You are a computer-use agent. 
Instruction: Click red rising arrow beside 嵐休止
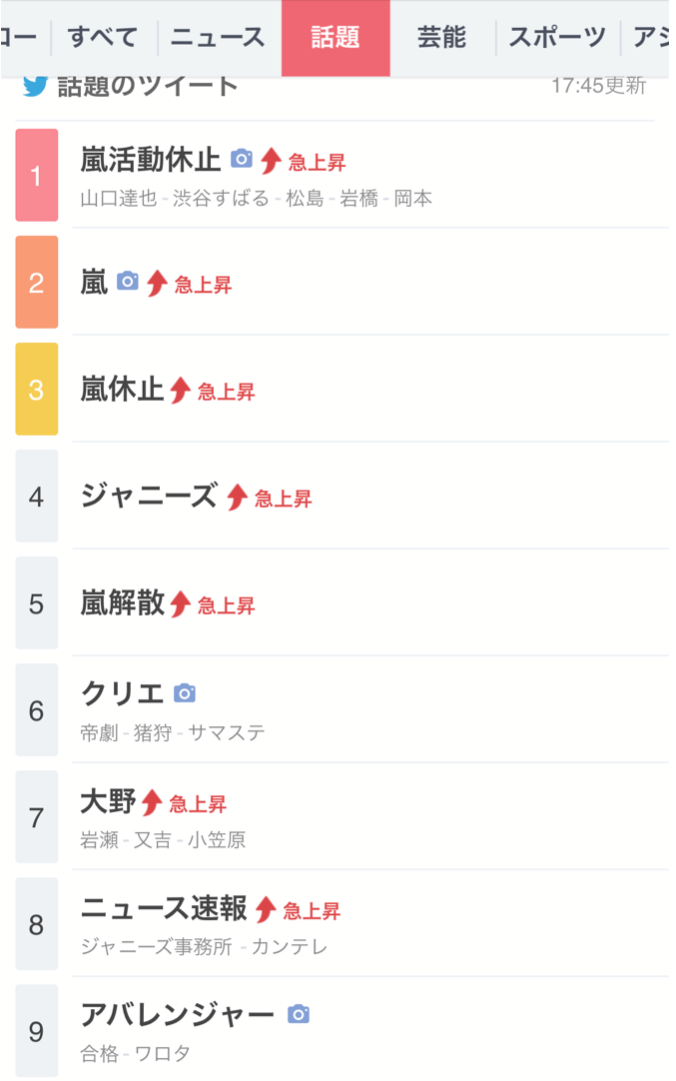(181, 390)
